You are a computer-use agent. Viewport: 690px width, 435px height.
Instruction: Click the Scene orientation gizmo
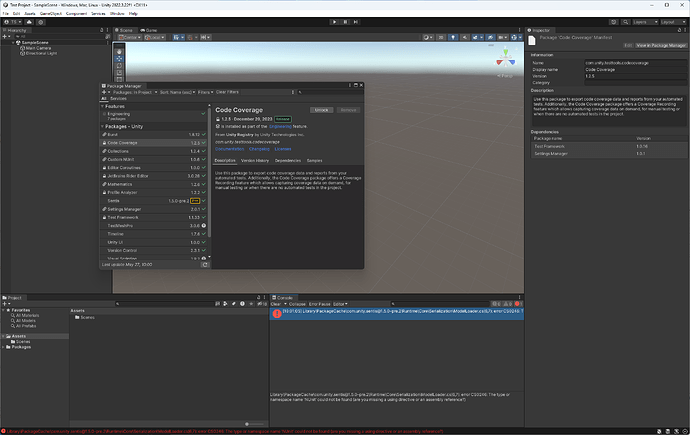tap(506, 59)
